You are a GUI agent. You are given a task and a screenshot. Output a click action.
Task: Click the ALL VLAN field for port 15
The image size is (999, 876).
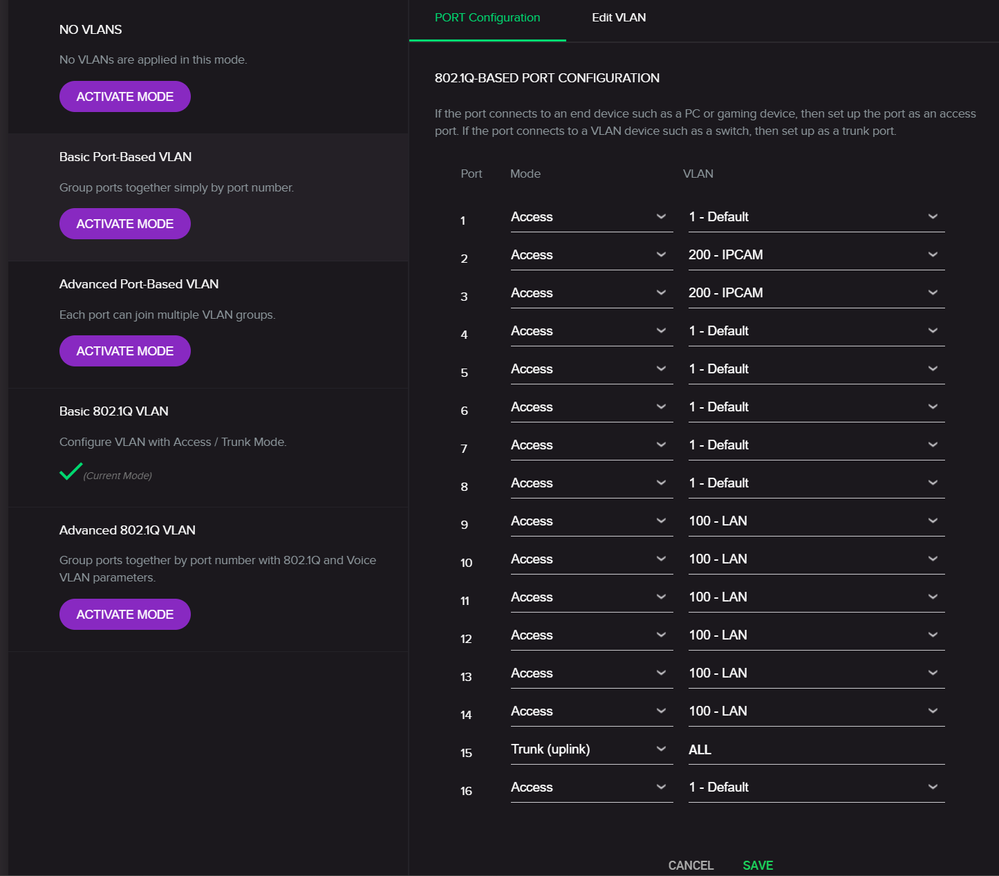(814, 749)
